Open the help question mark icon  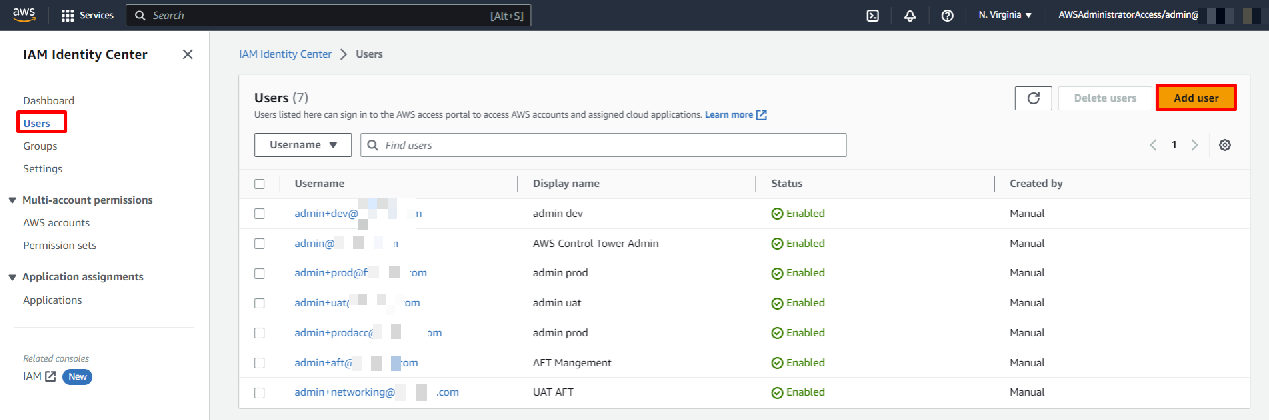coord(947,16)
